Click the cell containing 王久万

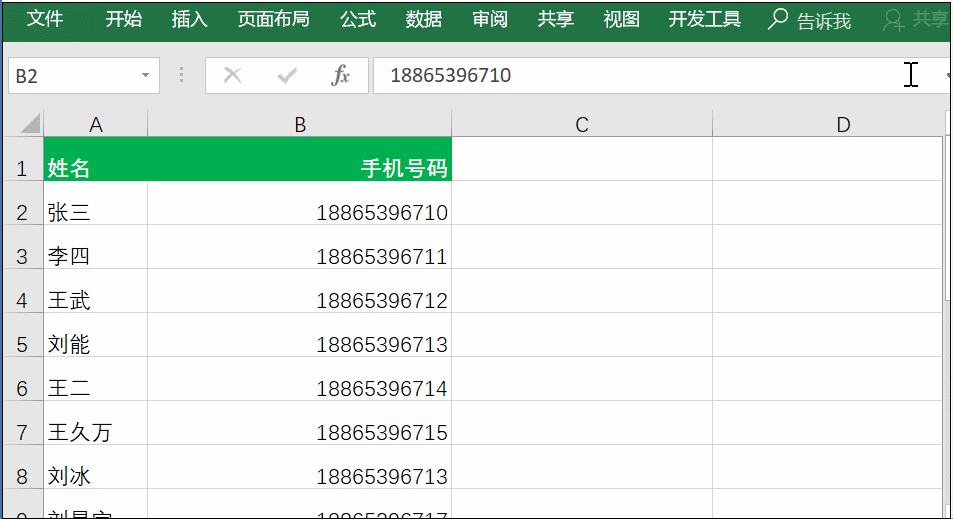95,422
